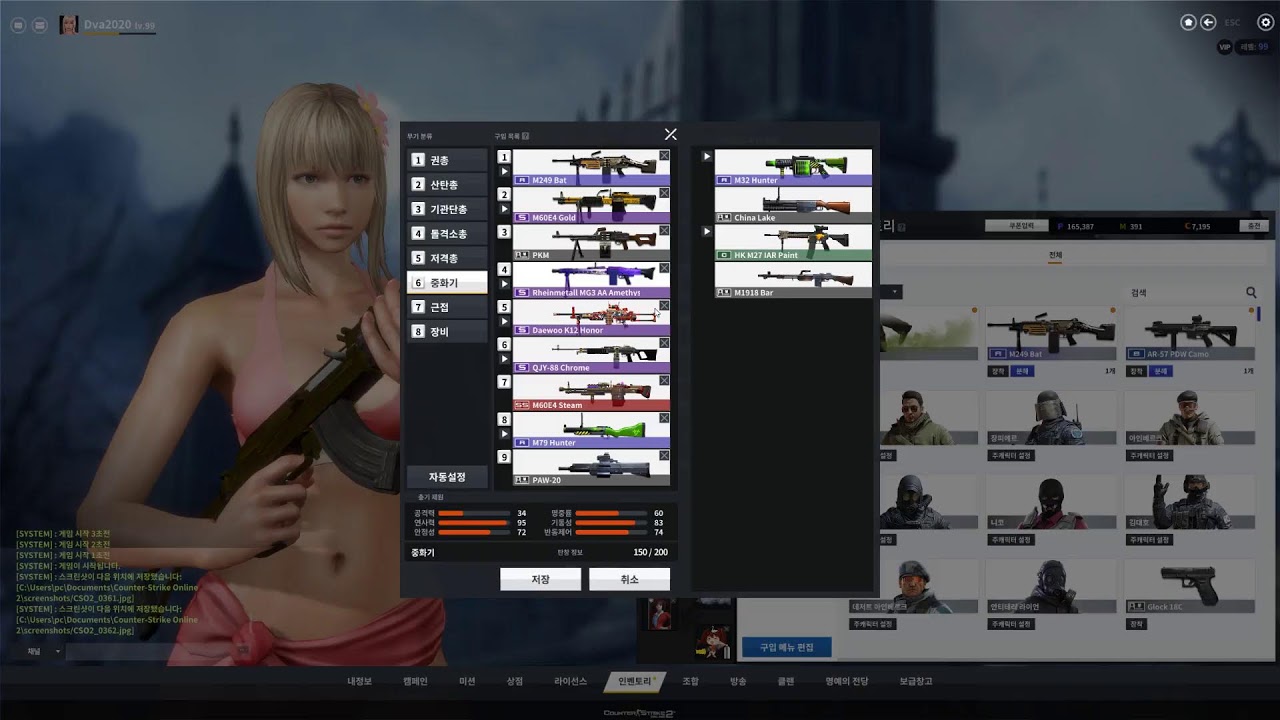Go back with the arrow icon
The width and height of the screenshot is (1280, 720).
[1208, 22]
